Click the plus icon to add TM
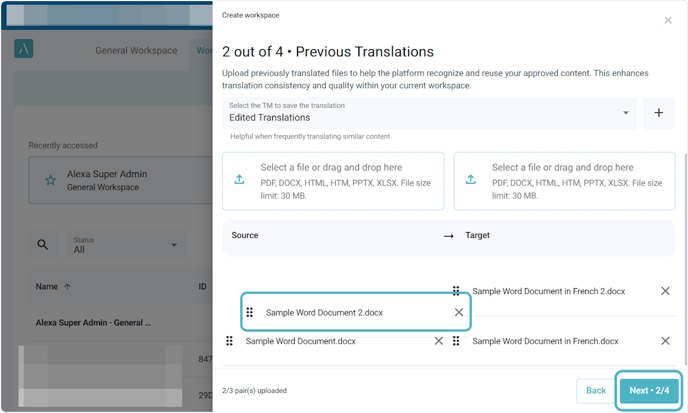688x413 pixels. tap(658, 113)
